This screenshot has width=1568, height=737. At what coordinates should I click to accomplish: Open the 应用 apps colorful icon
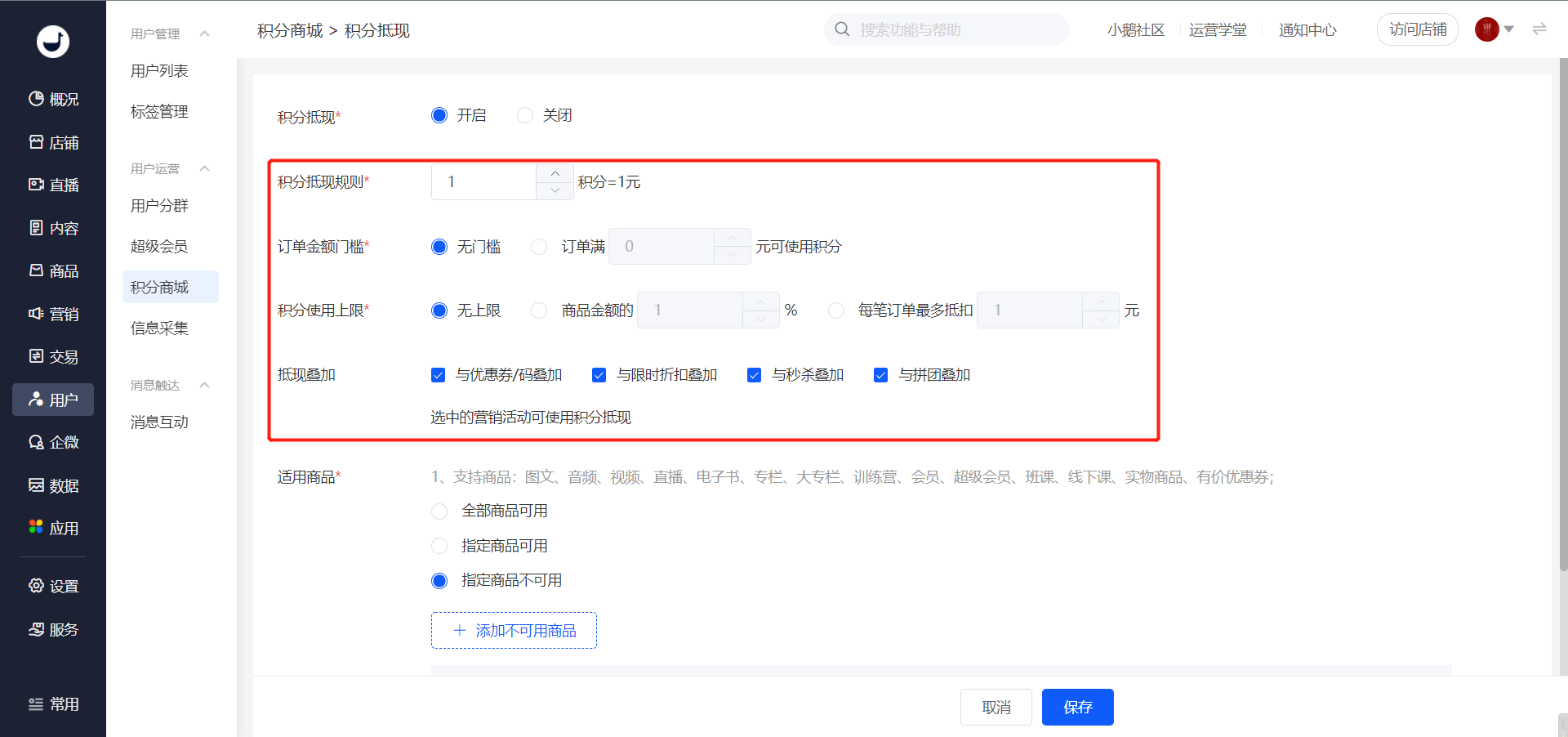(36, 528)
